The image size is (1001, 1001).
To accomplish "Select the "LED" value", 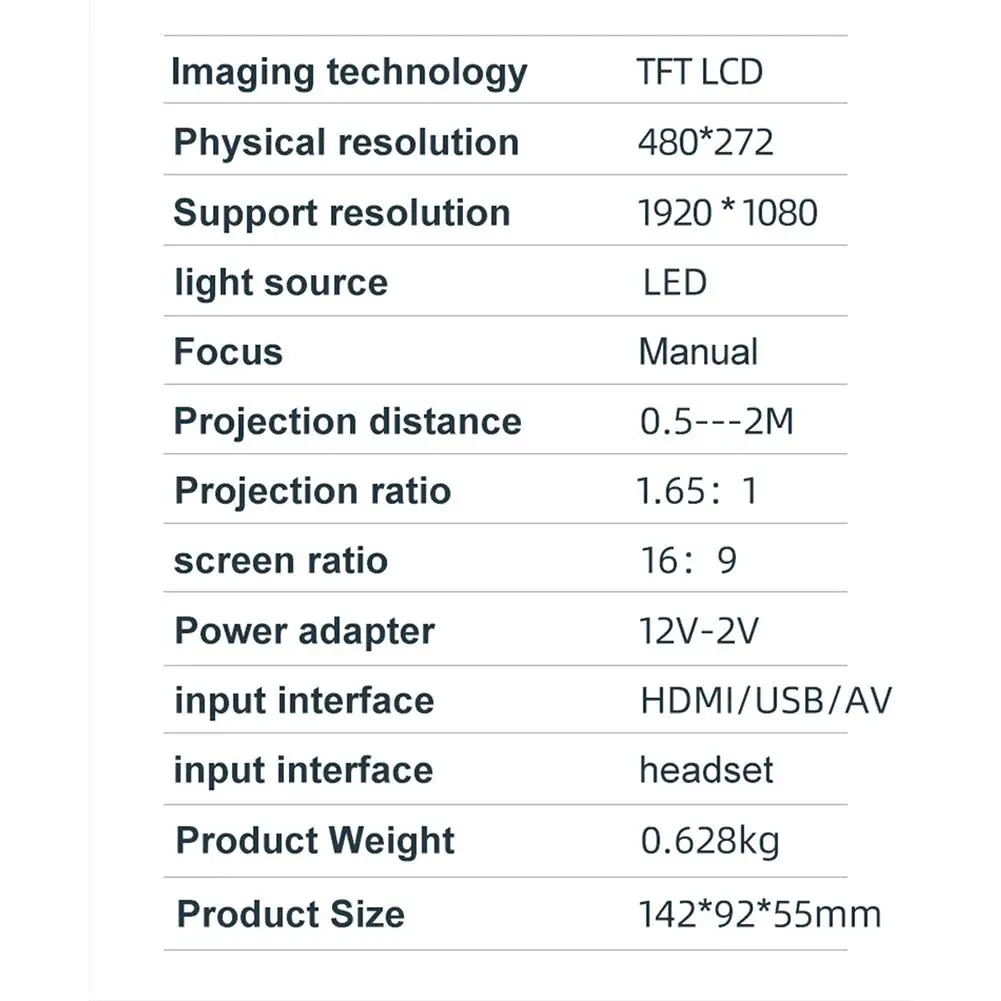I will (674, 282).
